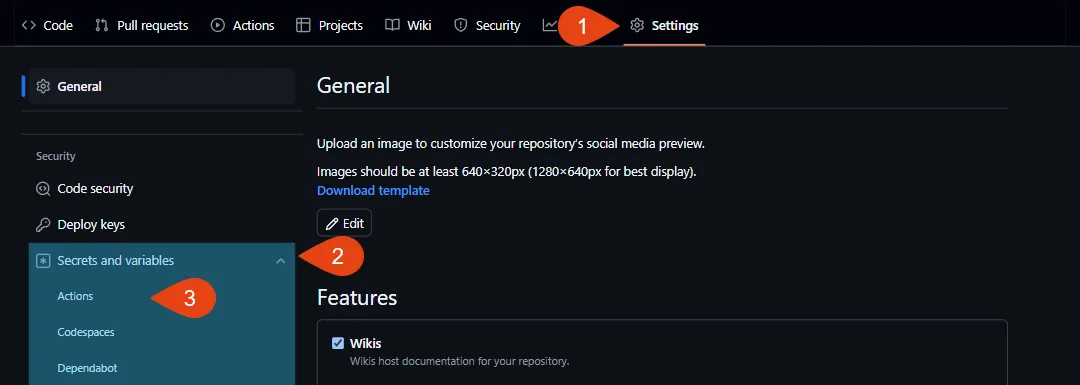The image size is (1080, 385).
Task: Click the Insights graph icon
Action: click(549, 25)
